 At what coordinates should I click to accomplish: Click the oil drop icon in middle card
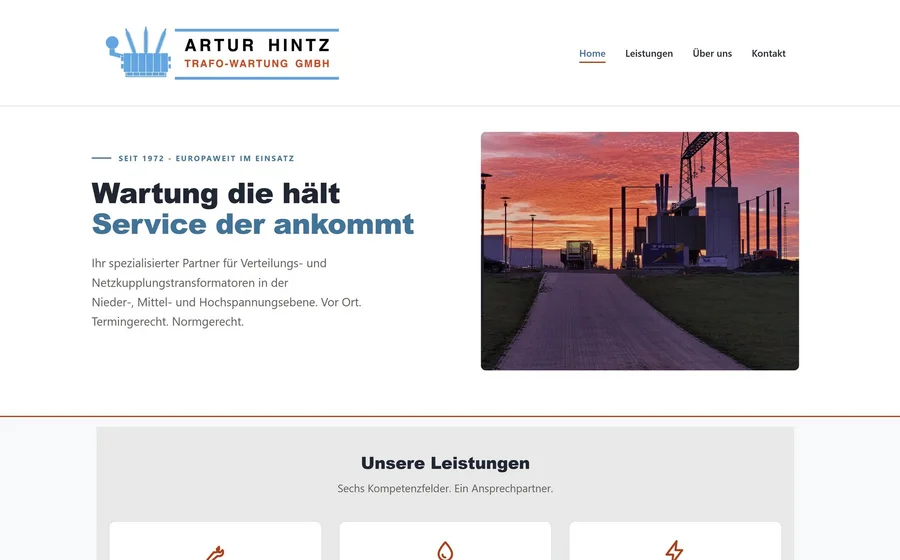445,551
